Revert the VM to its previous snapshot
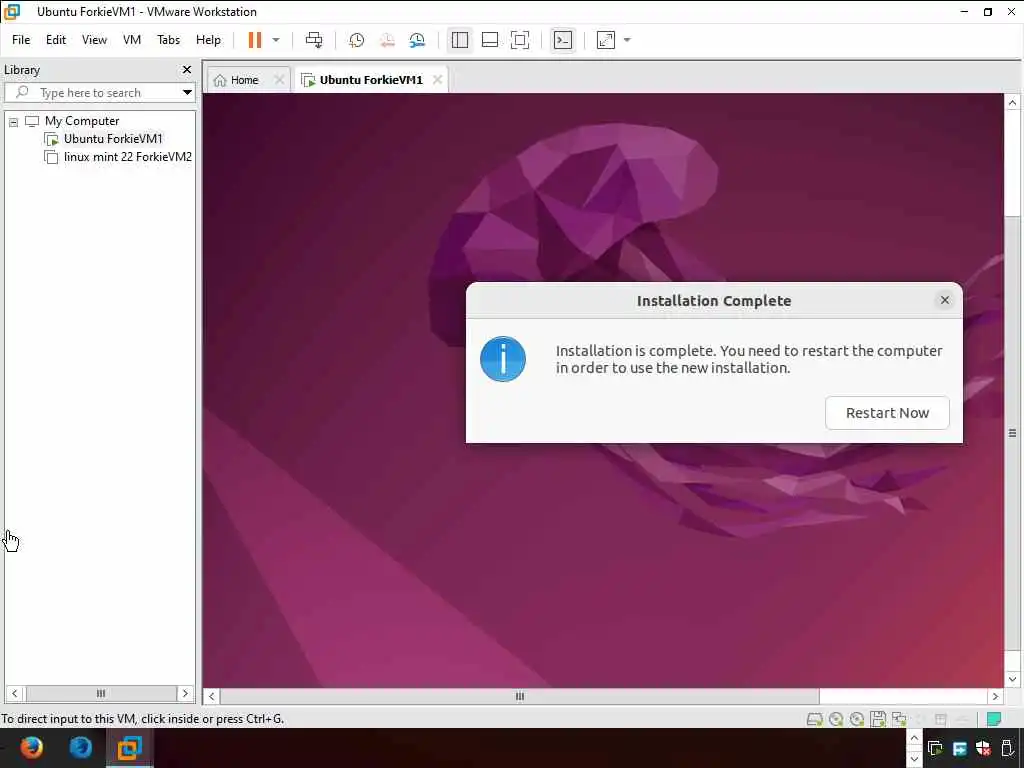 pos(387,40)
